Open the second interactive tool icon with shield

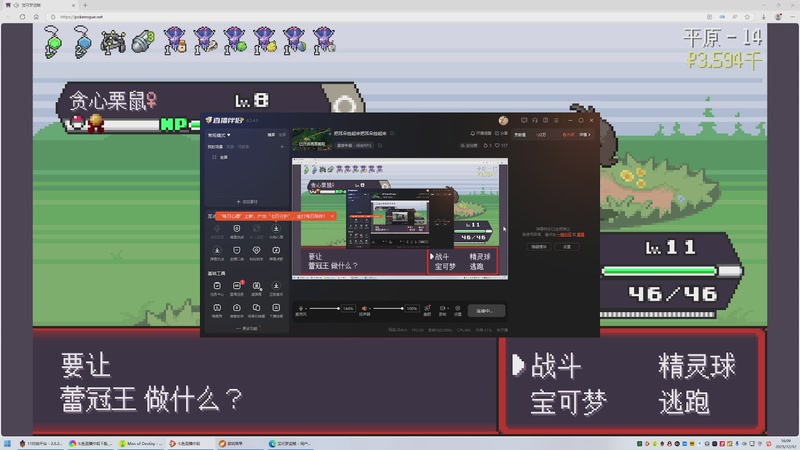(x=236, y=231)
